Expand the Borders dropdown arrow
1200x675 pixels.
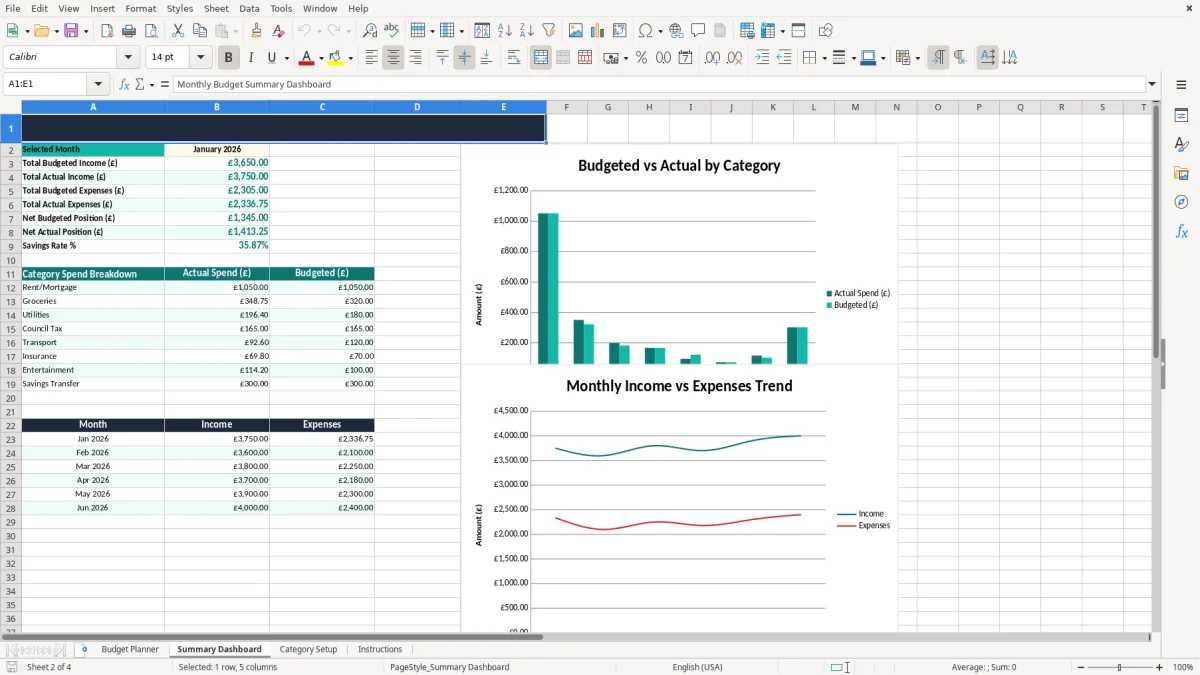(x=824, y=58)
